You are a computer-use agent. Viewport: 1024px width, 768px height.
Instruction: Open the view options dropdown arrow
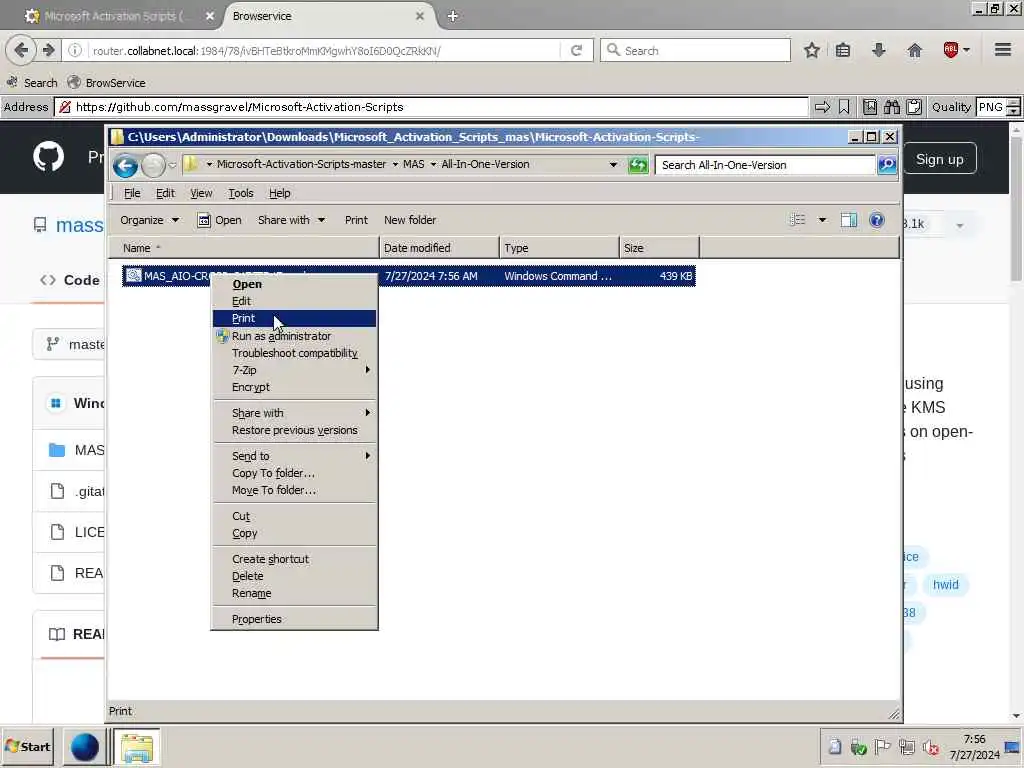pos(822,220)
